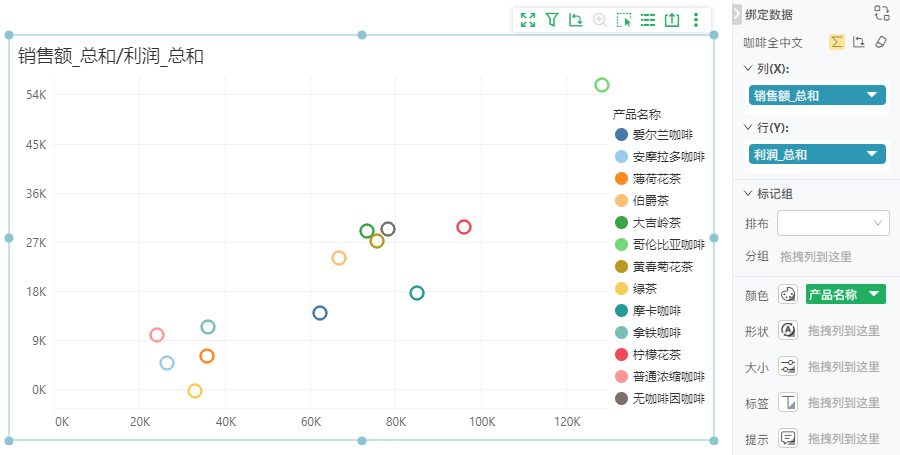
Task: Click the swap axes icon in chart toolbar
Action: click(x=576, y=20)
